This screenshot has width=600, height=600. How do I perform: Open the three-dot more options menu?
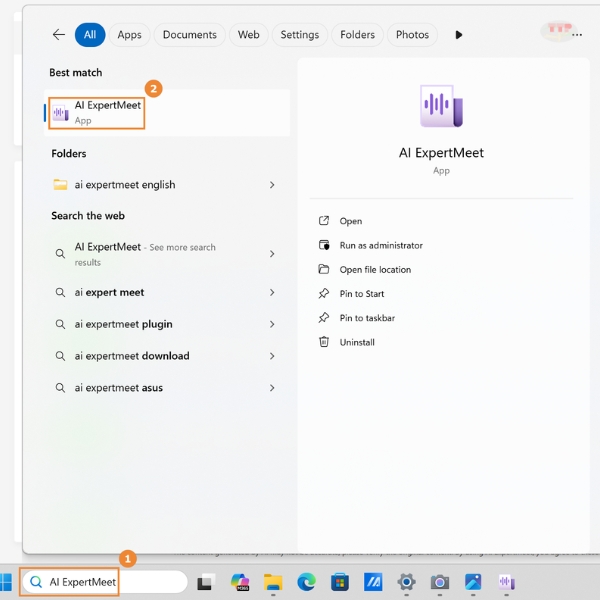point(577,34)
